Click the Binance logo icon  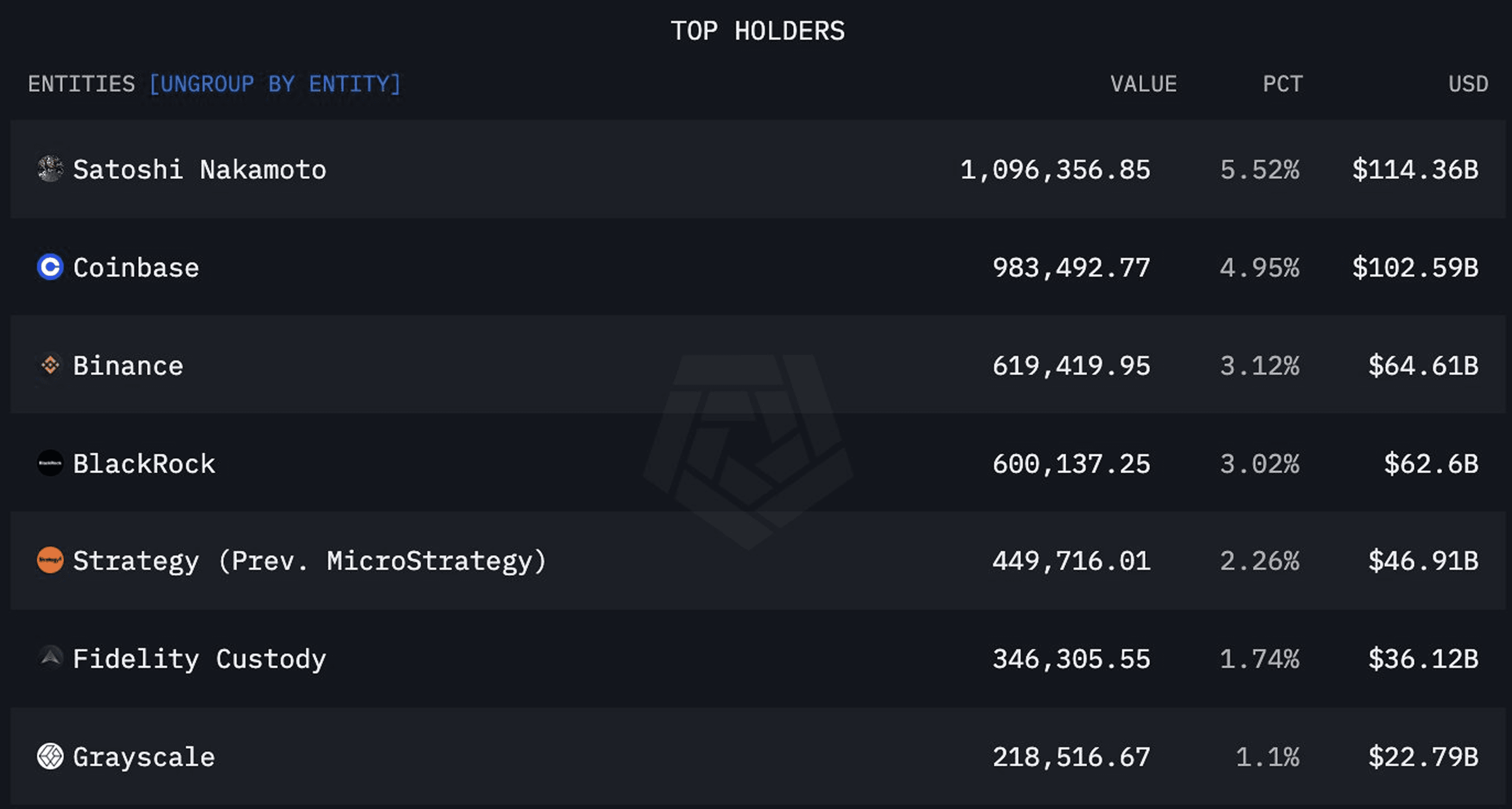pos(51,366)
